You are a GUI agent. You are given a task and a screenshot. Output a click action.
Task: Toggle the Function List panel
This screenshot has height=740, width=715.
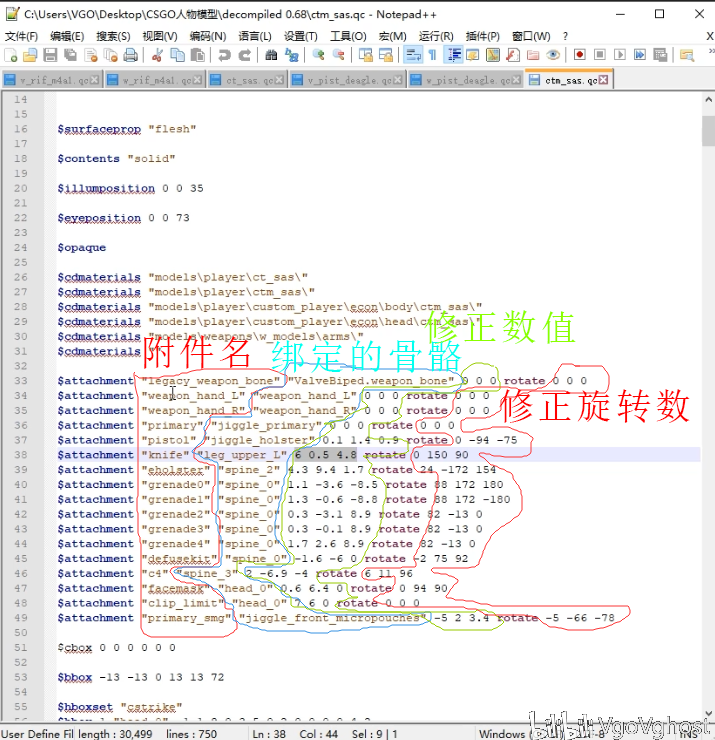513,55
